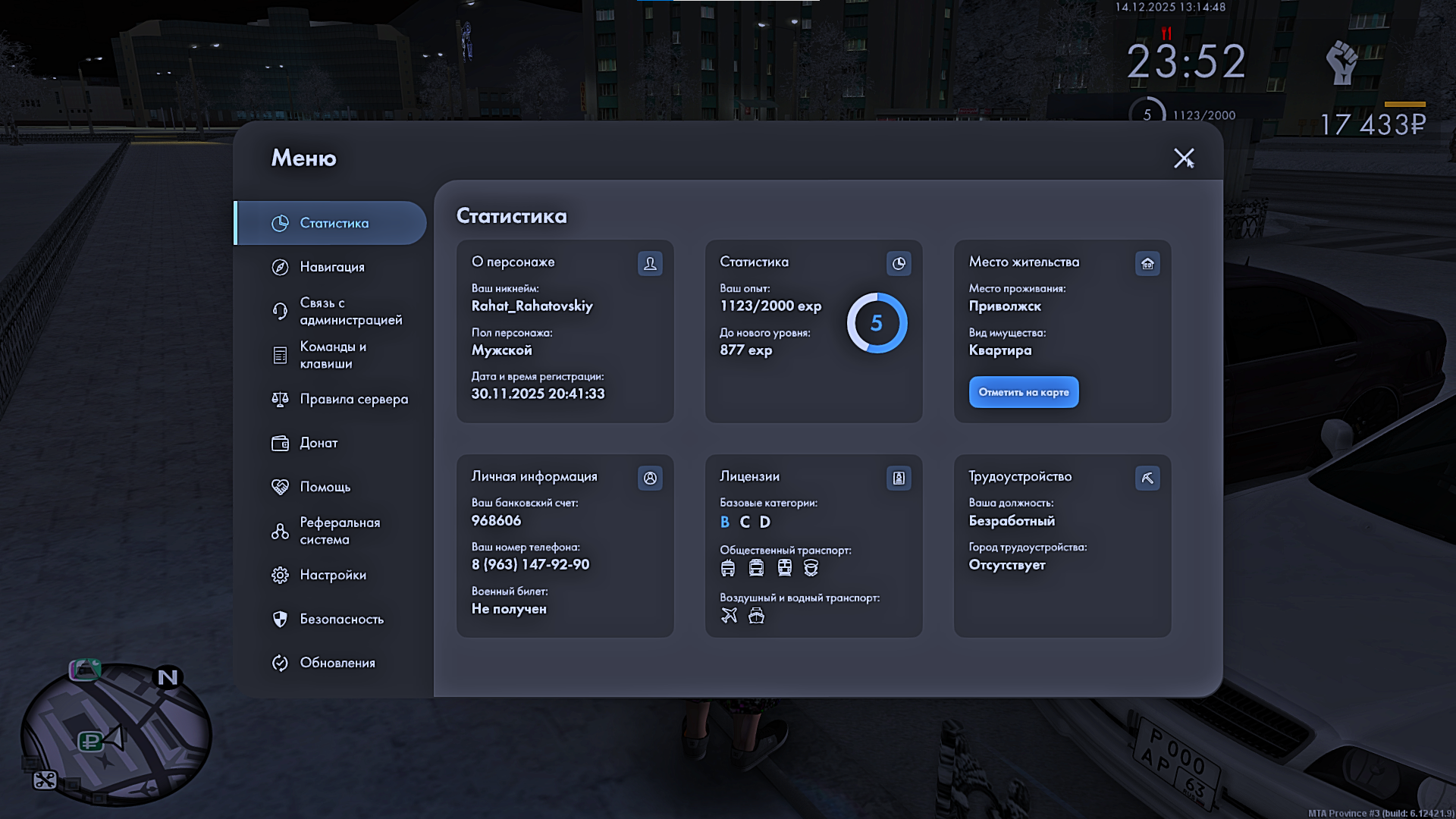Click the character profile icon in О персонаже card
1456x819 pixels.
tap(650, 263)
